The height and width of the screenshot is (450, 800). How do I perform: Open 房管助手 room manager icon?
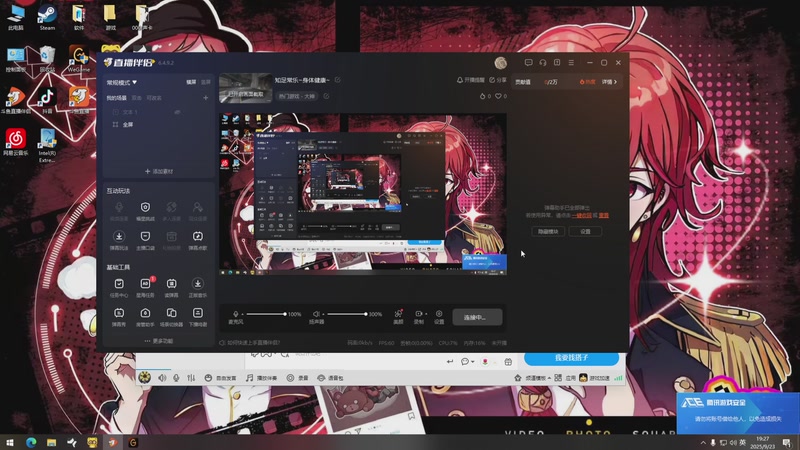click(x=145, y=316)
